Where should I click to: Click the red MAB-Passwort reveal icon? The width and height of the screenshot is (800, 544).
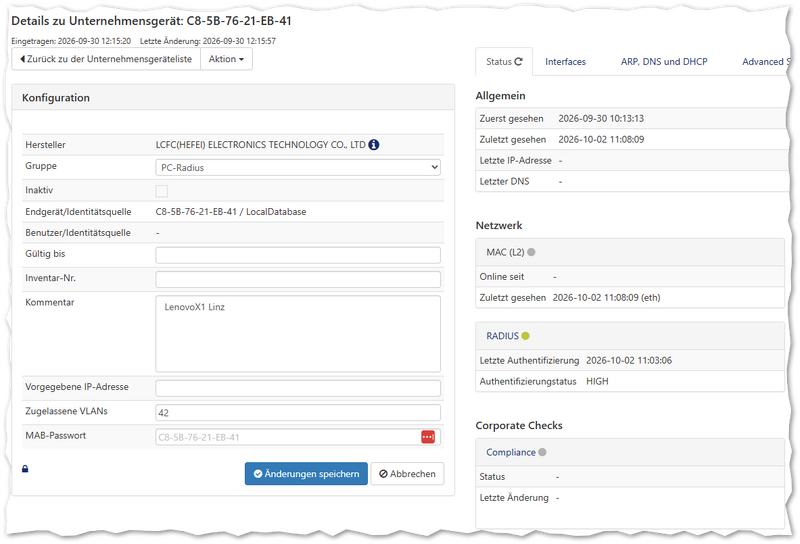[428, 437]
